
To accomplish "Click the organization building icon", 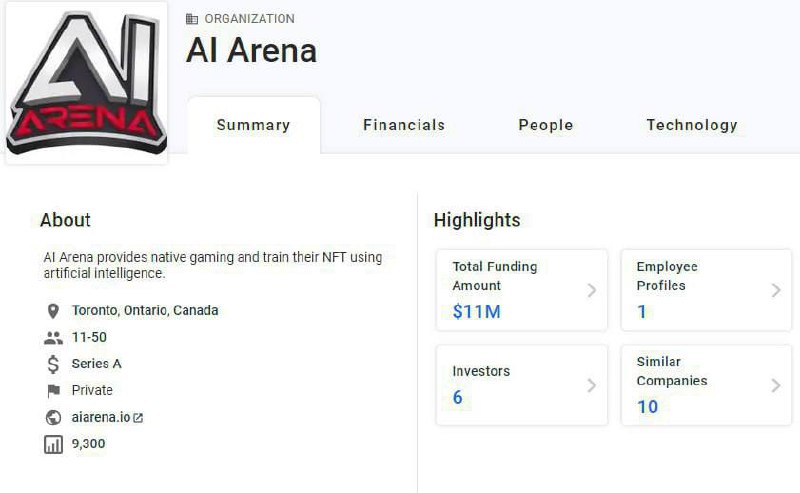I will 192,19.
